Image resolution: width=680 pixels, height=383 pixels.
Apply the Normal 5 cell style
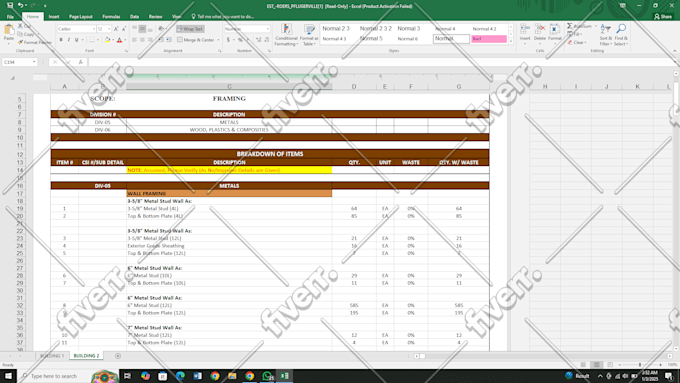click(x=371, y=39)
